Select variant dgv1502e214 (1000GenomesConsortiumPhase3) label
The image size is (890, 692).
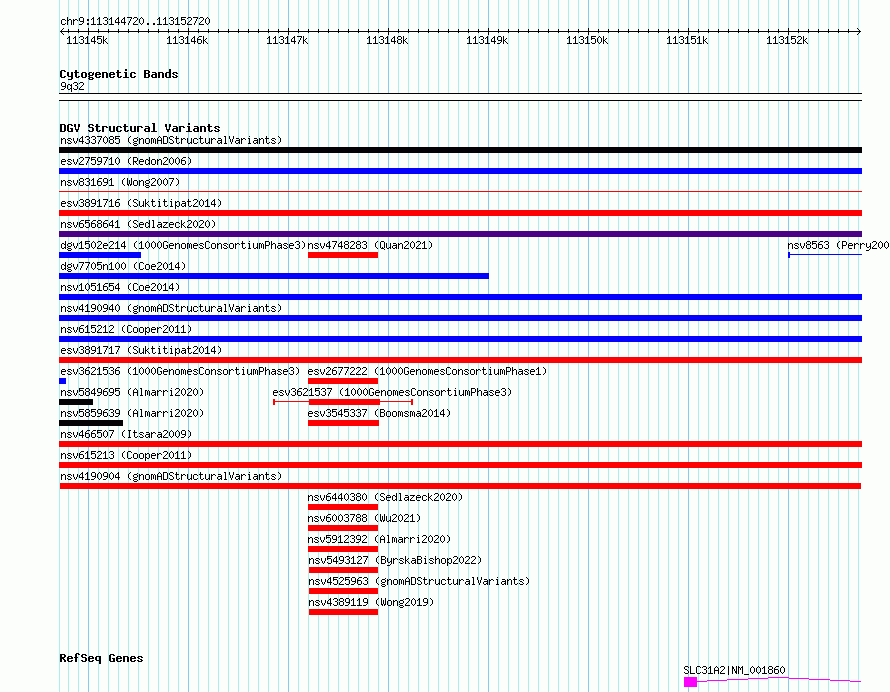[183, 245]
